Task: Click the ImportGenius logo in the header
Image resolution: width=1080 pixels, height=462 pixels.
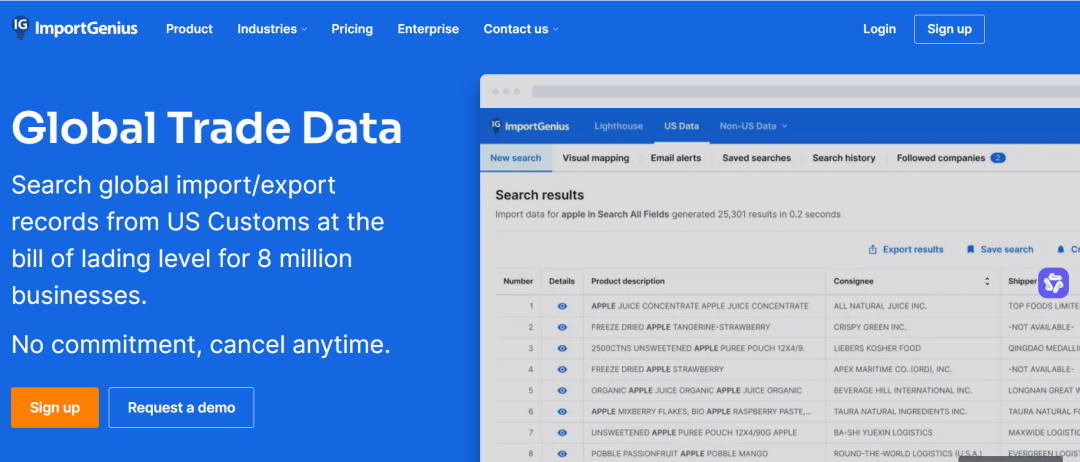Action: pos(75,28)
